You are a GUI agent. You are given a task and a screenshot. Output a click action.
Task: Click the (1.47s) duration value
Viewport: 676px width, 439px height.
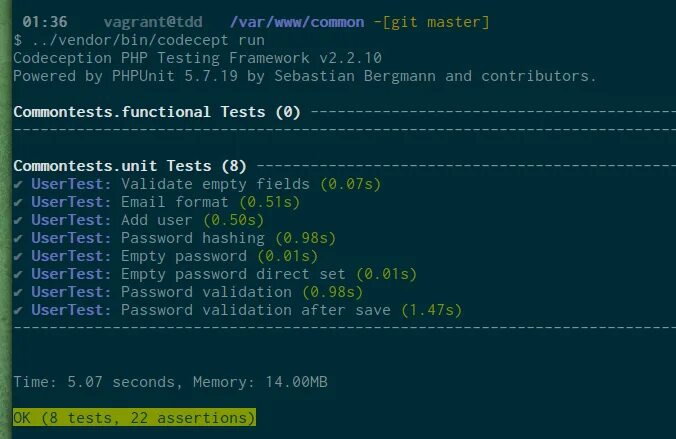[432, 310]
